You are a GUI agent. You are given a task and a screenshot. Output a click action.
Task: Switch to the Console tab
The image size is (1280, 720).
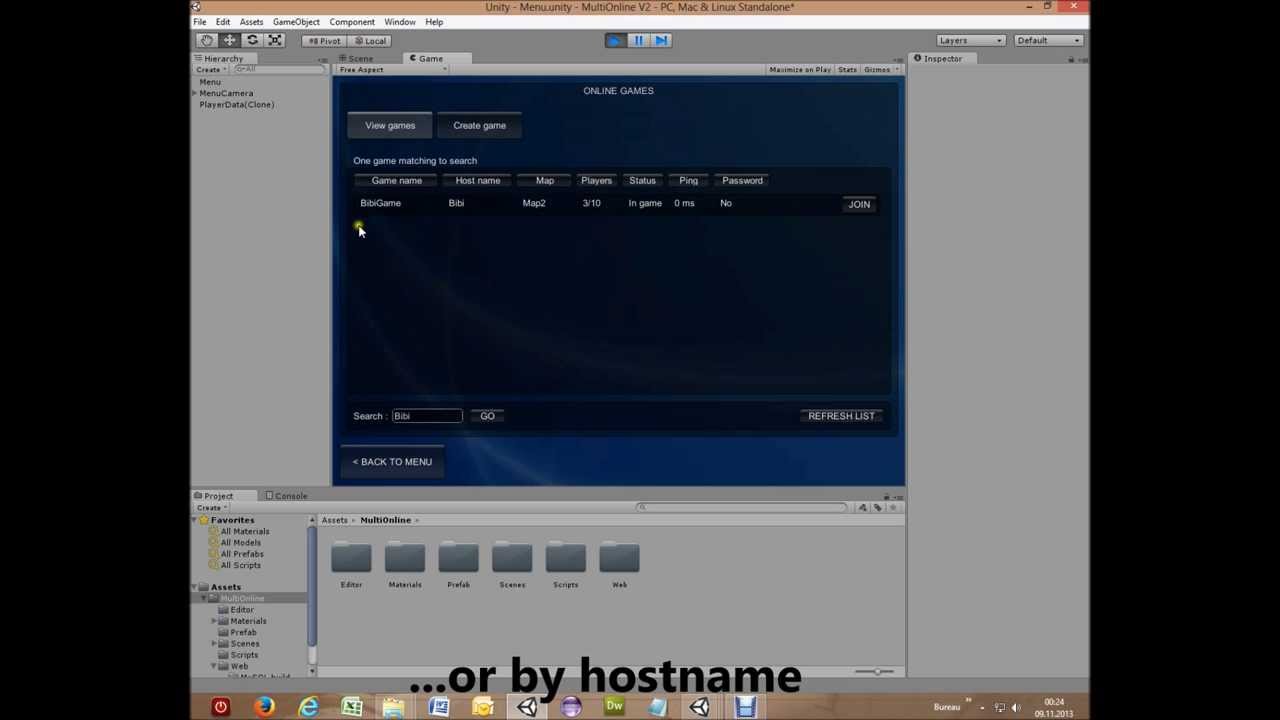point(287,496)
